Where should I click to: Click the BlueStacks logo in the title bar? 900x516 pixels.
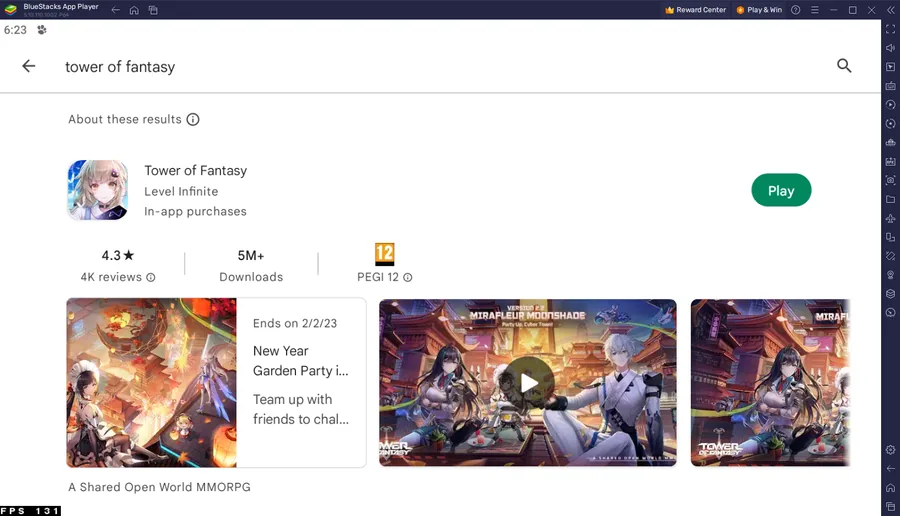pos(10,10)
